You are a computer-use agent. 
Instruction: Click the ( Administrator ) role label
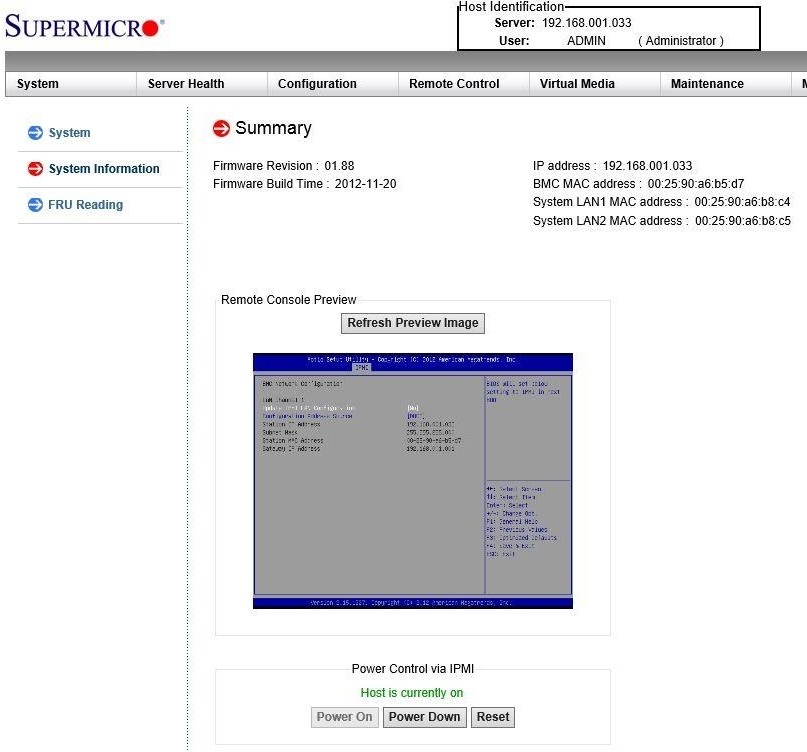click(681, 41)
